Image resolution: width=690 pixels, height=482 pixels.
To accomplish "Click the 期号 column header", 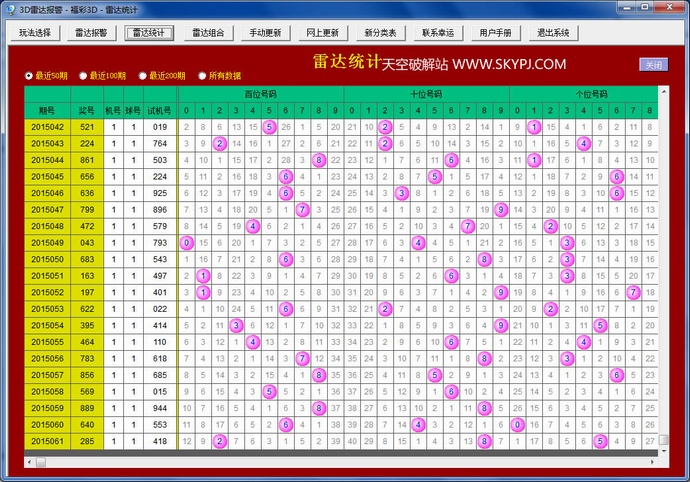I will click(47, 110).
